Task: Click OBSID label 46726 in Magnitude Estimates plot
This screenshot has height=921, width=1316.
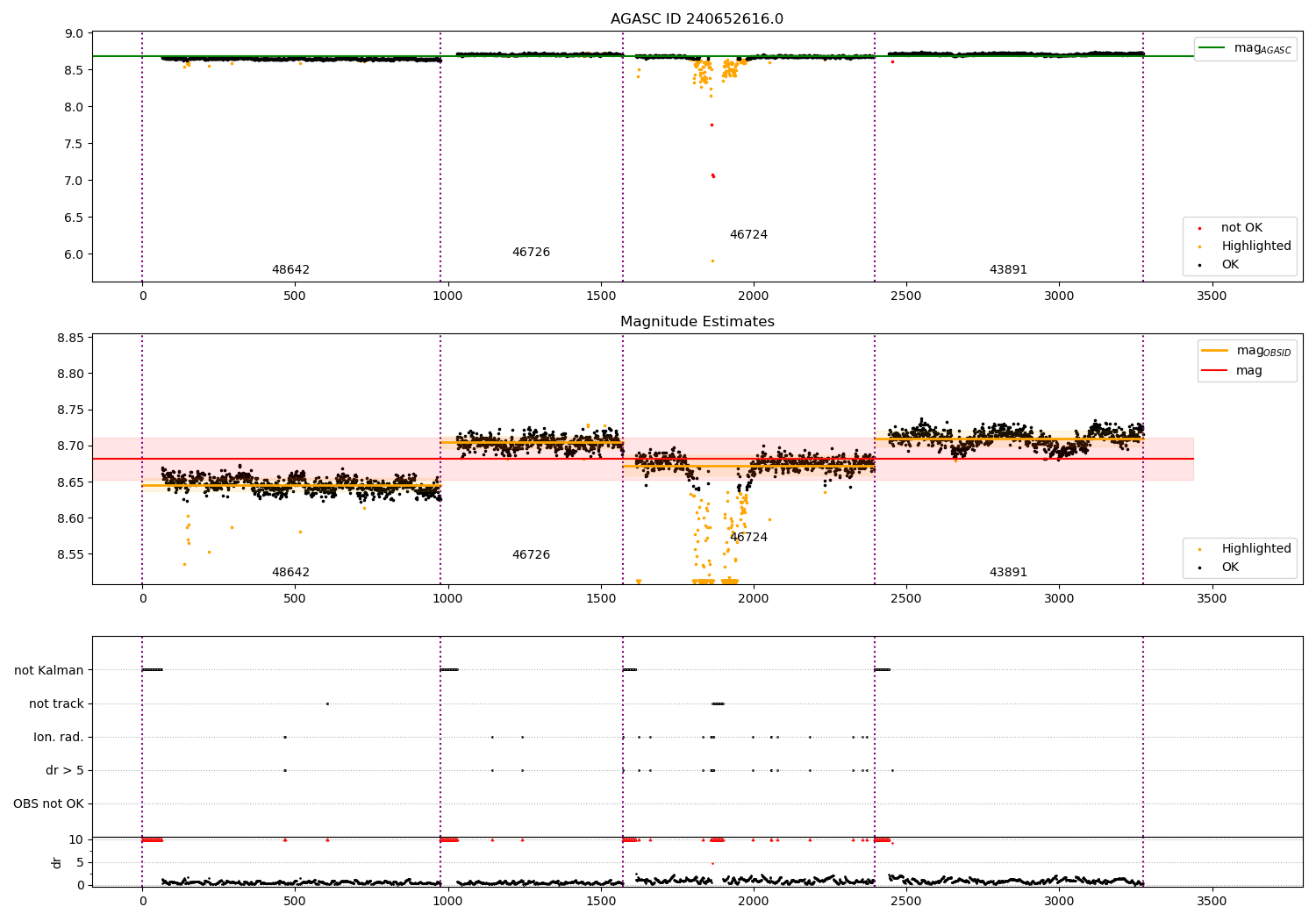Action: pyautogui.click(x=531, y=555)
